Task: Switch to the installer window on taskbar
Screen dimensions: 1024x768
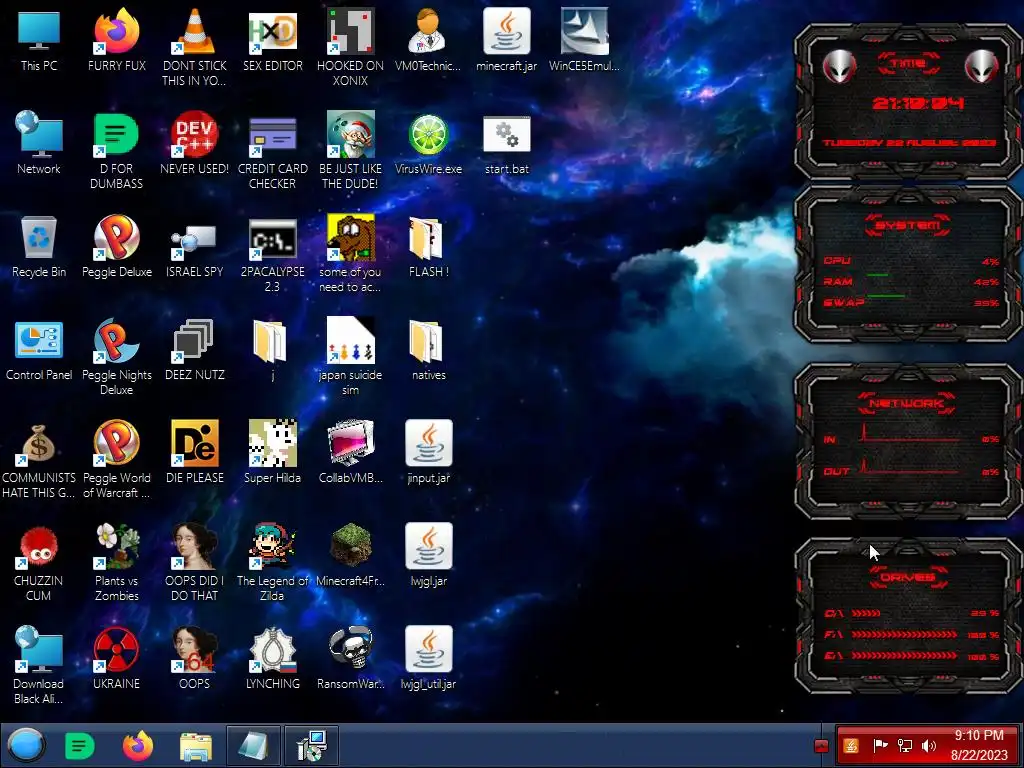Action: [312, 745]
